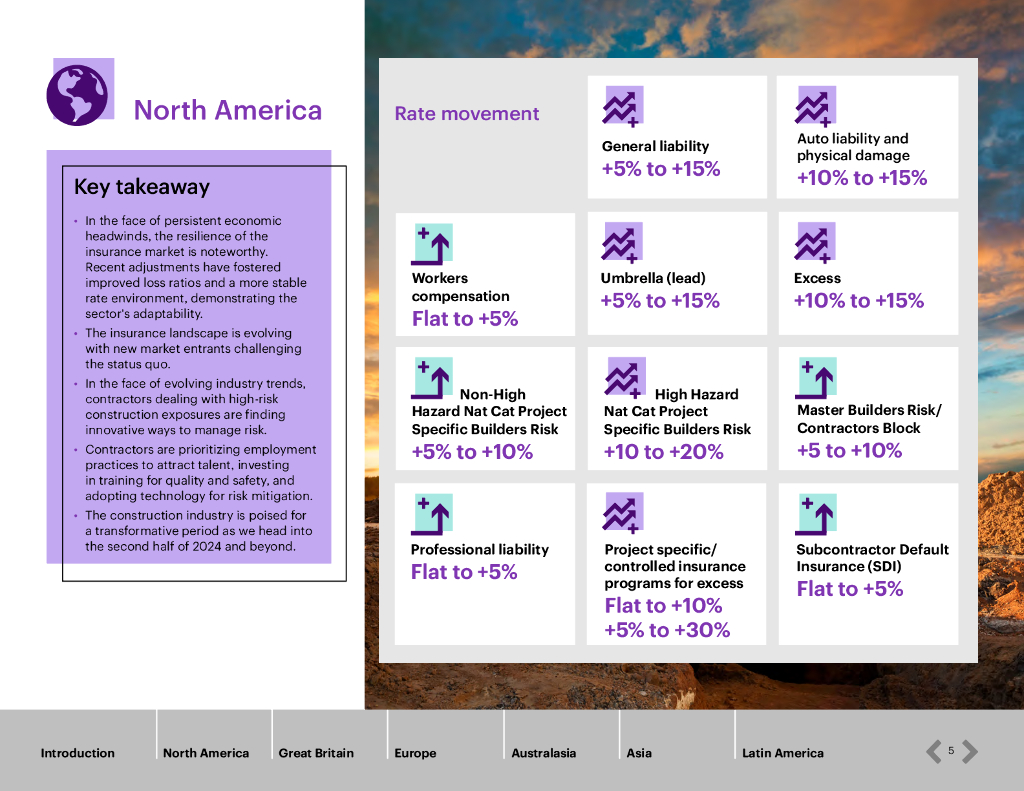Viewport: 1024px width, 791px height.
Task: Click the Key takeaway heading
Action: click(142, 187)
